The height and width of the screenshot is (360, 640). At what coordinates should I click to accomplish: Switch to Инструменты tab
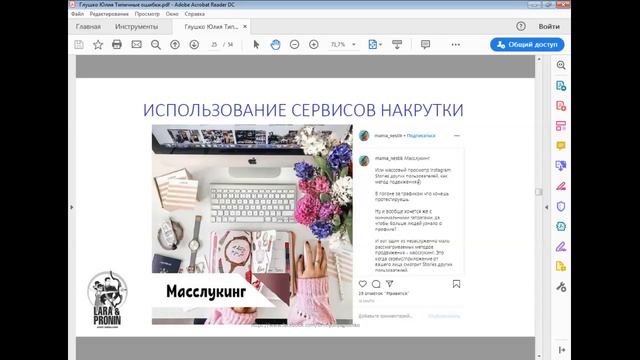click(136, 27)
